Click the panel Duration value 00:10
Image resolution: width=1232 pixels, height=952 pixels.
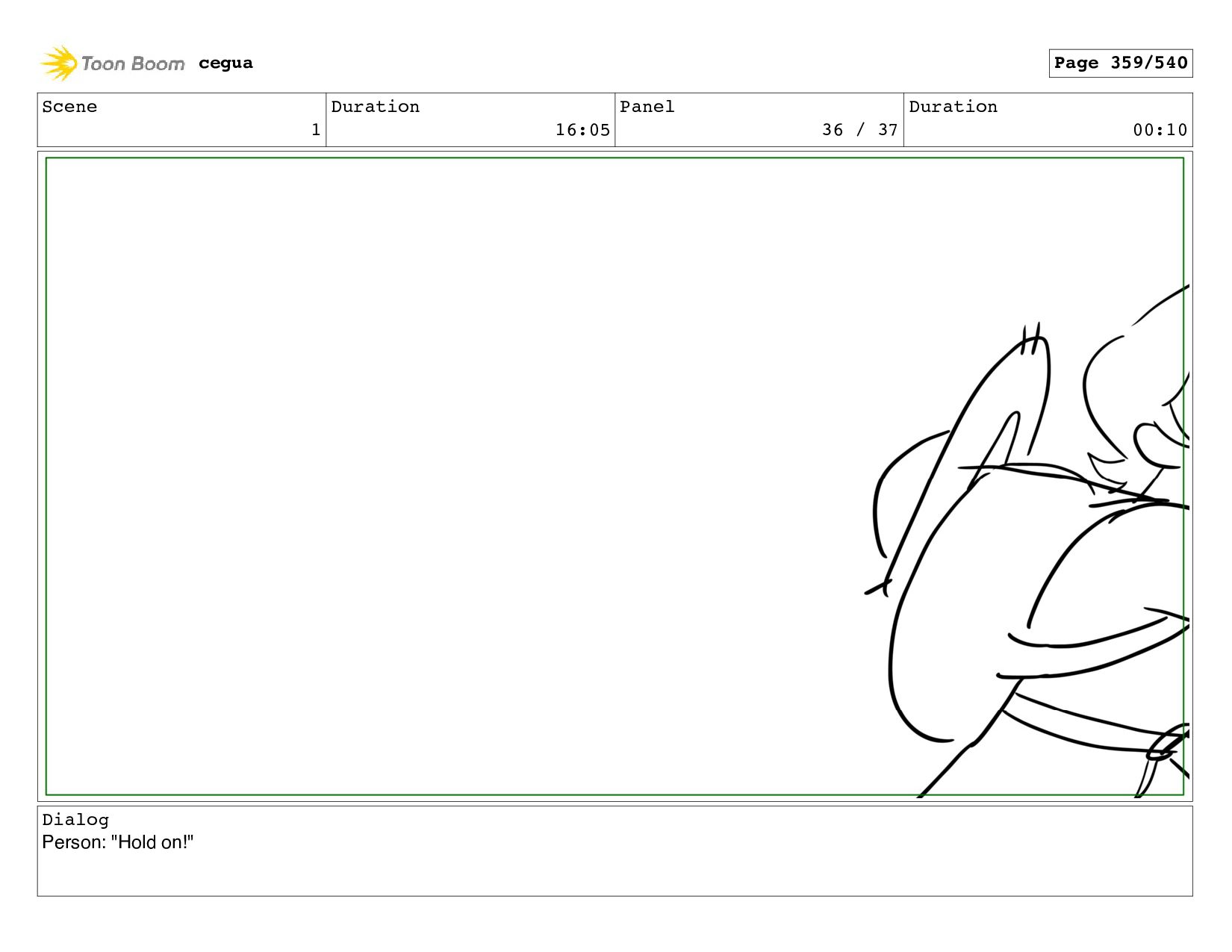pyautogui.click(x=1160, y=130)
